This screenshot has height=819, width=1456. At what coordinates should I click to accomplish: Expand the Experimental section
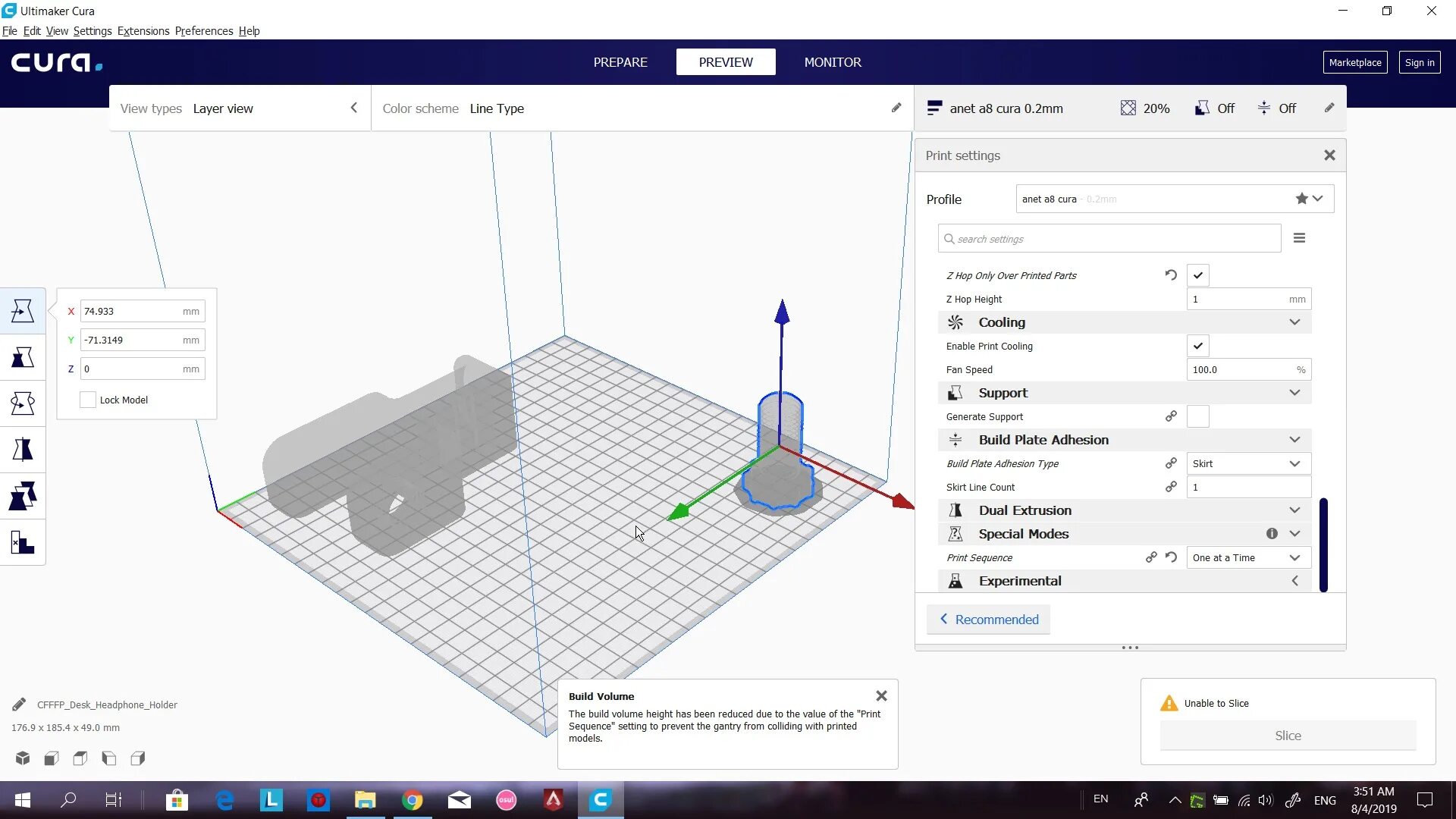tap(1294, 581)
